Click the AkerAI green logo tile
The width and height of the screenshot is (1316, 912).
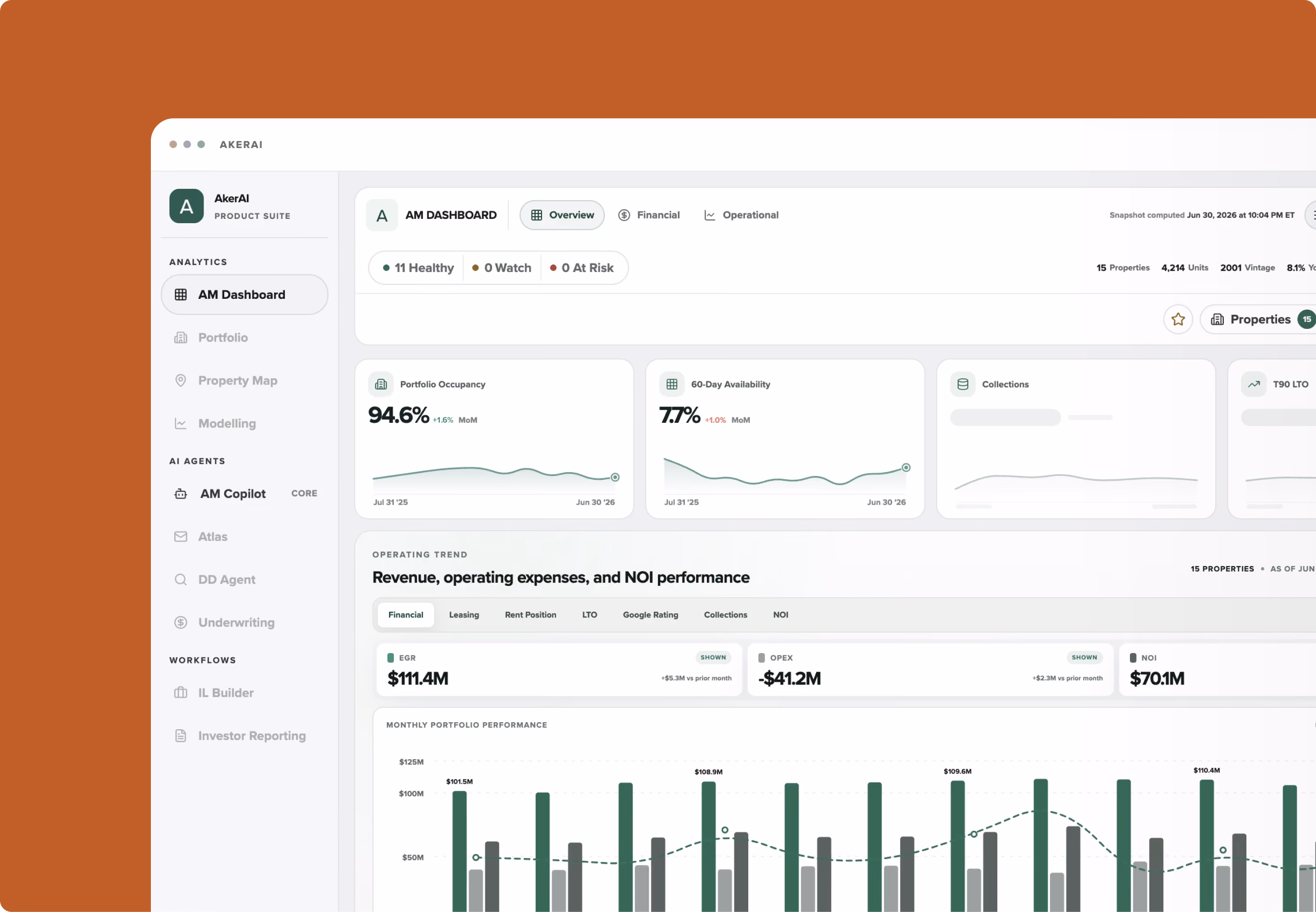tap(186, 206)
